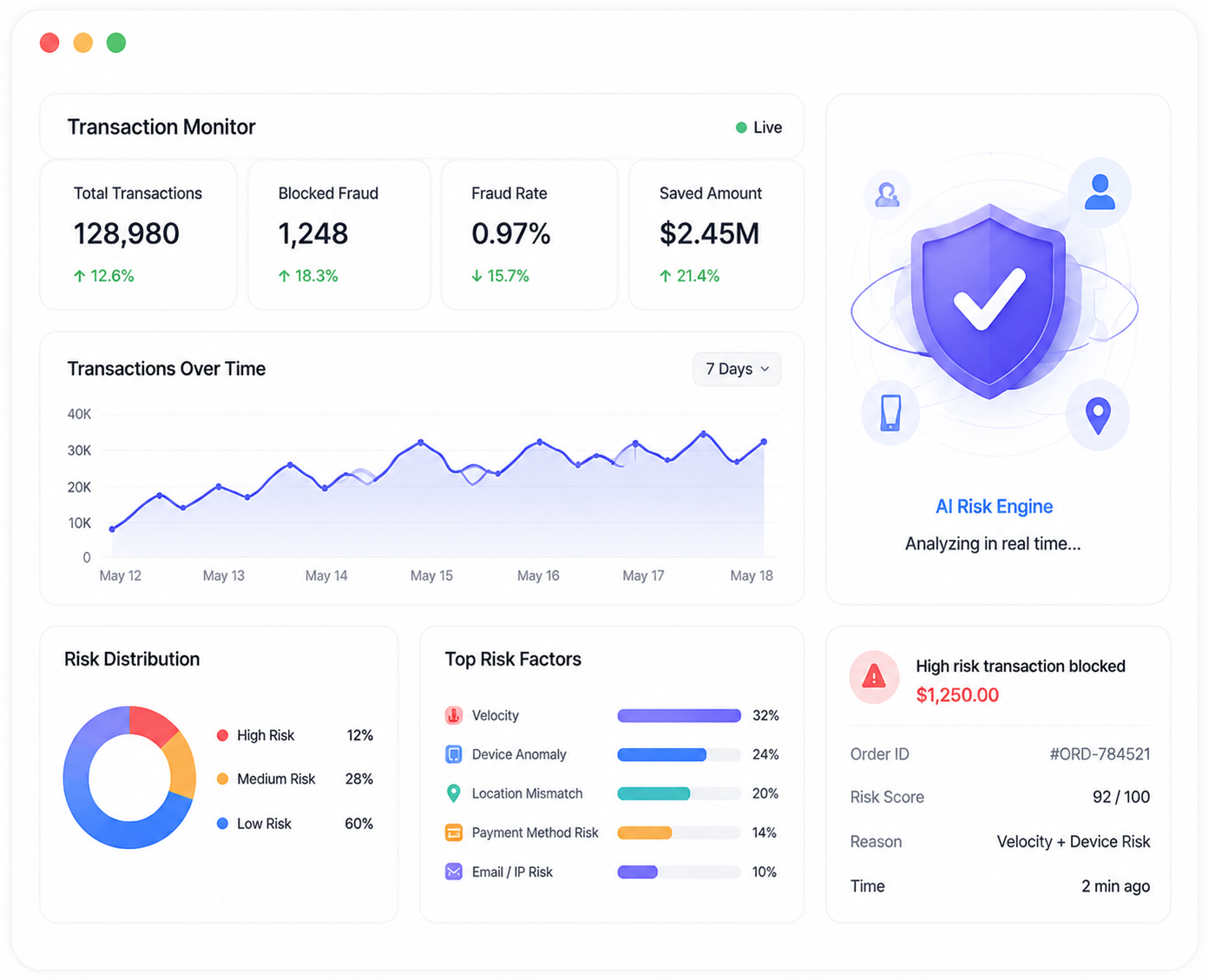
Task: Click the Payment Method Risk card icon
Action: coord(453,832)
